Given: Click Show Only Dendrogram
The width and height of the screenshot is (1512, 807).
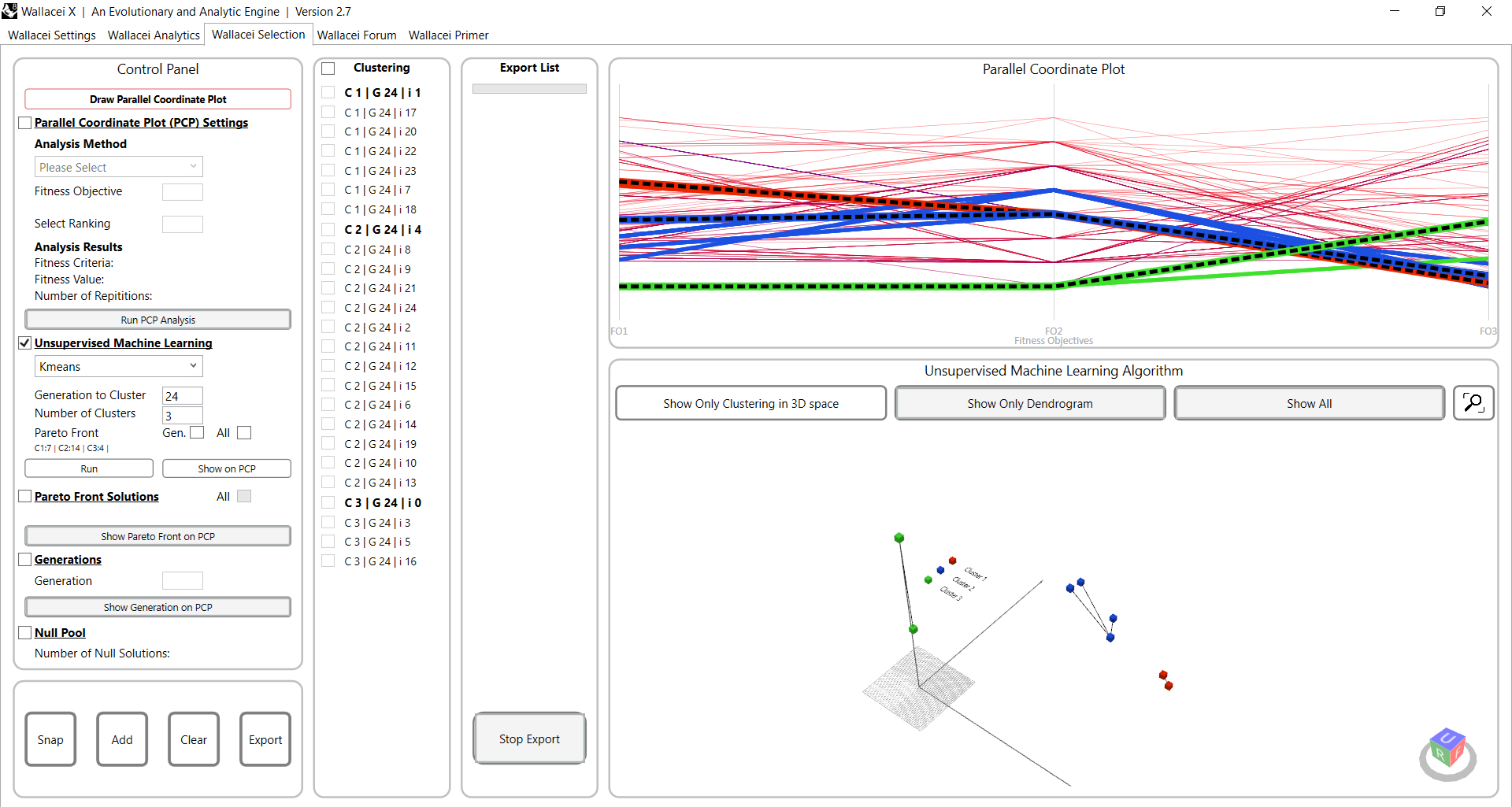Looking at the screenshot, I should pos(1029,402).
